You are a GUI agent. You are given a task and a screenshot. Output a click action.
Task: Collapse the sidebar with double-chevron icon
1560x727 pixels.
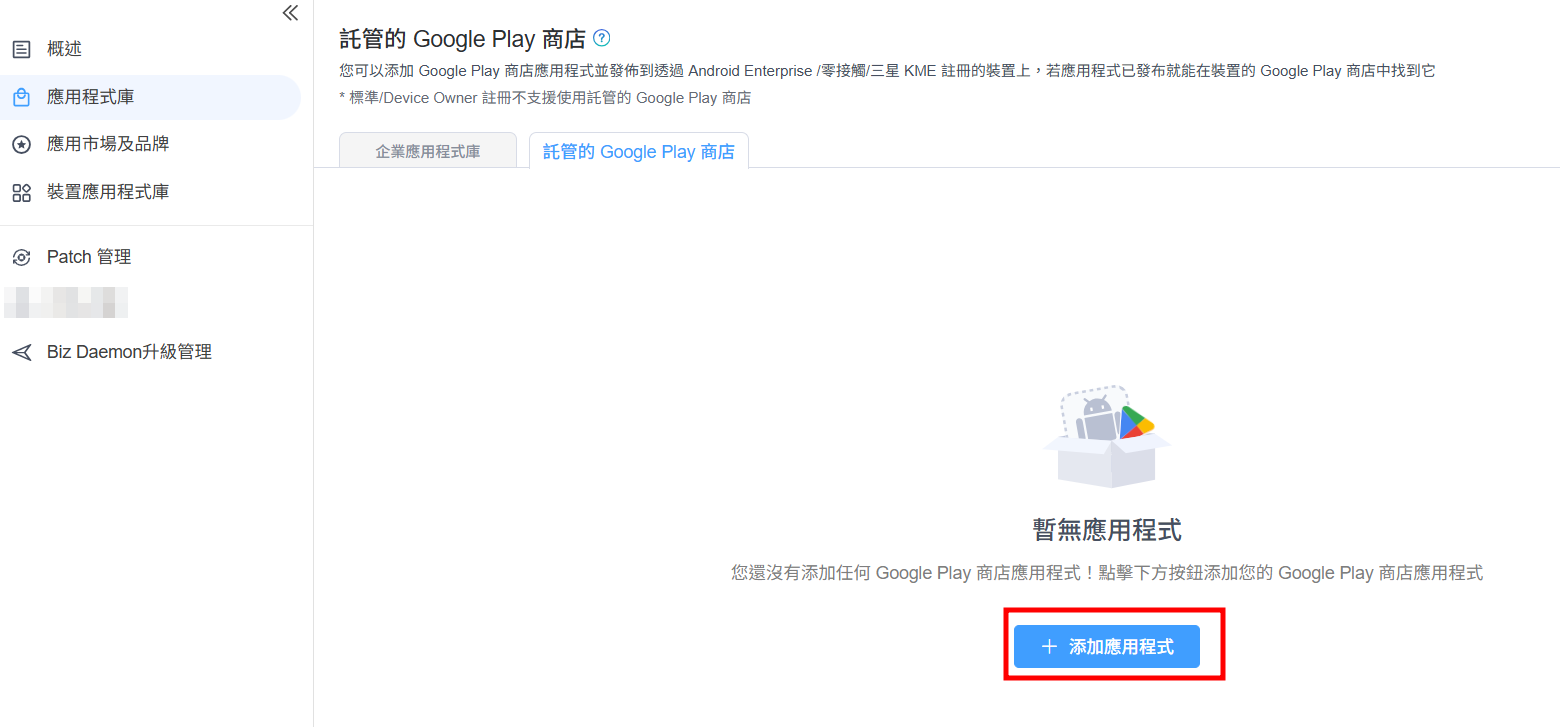coord(290,13)
